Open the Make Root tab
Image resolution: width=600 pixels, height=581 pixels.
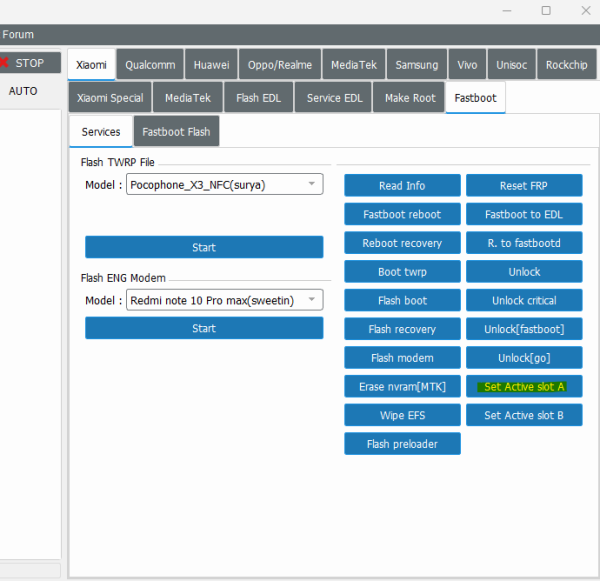[410, 98]
